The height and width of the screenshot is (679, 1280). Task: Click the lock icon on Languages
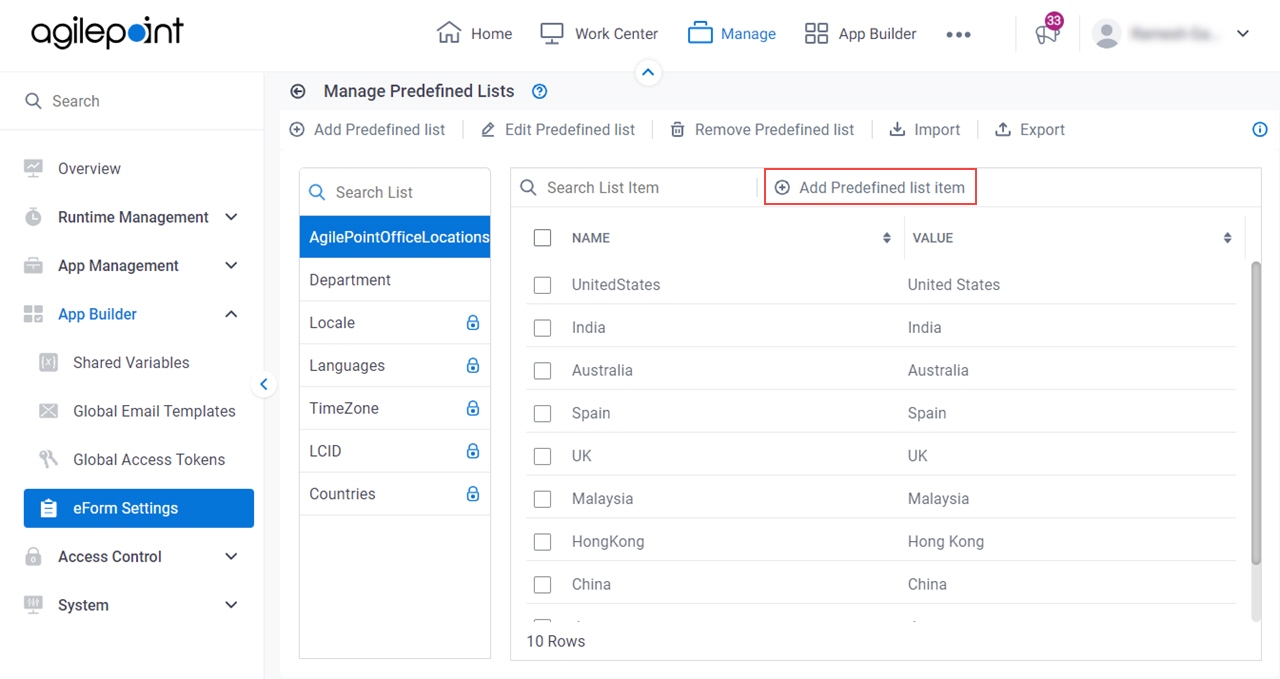click(473, 366)
